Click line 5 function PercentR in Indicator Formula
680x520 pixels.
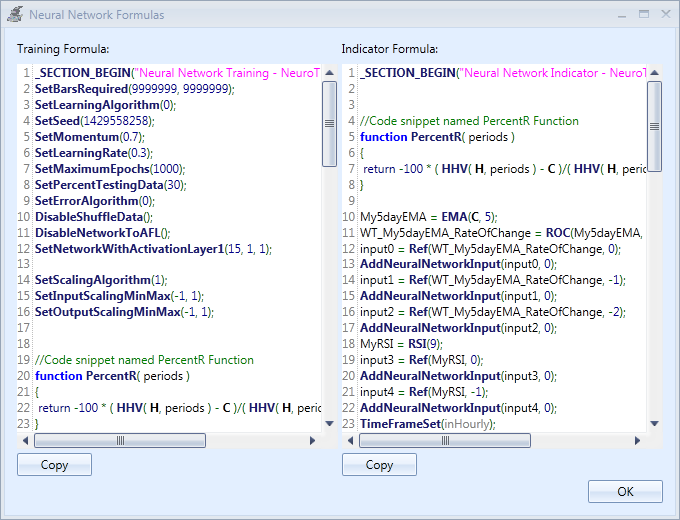click(x=437, y=137)
